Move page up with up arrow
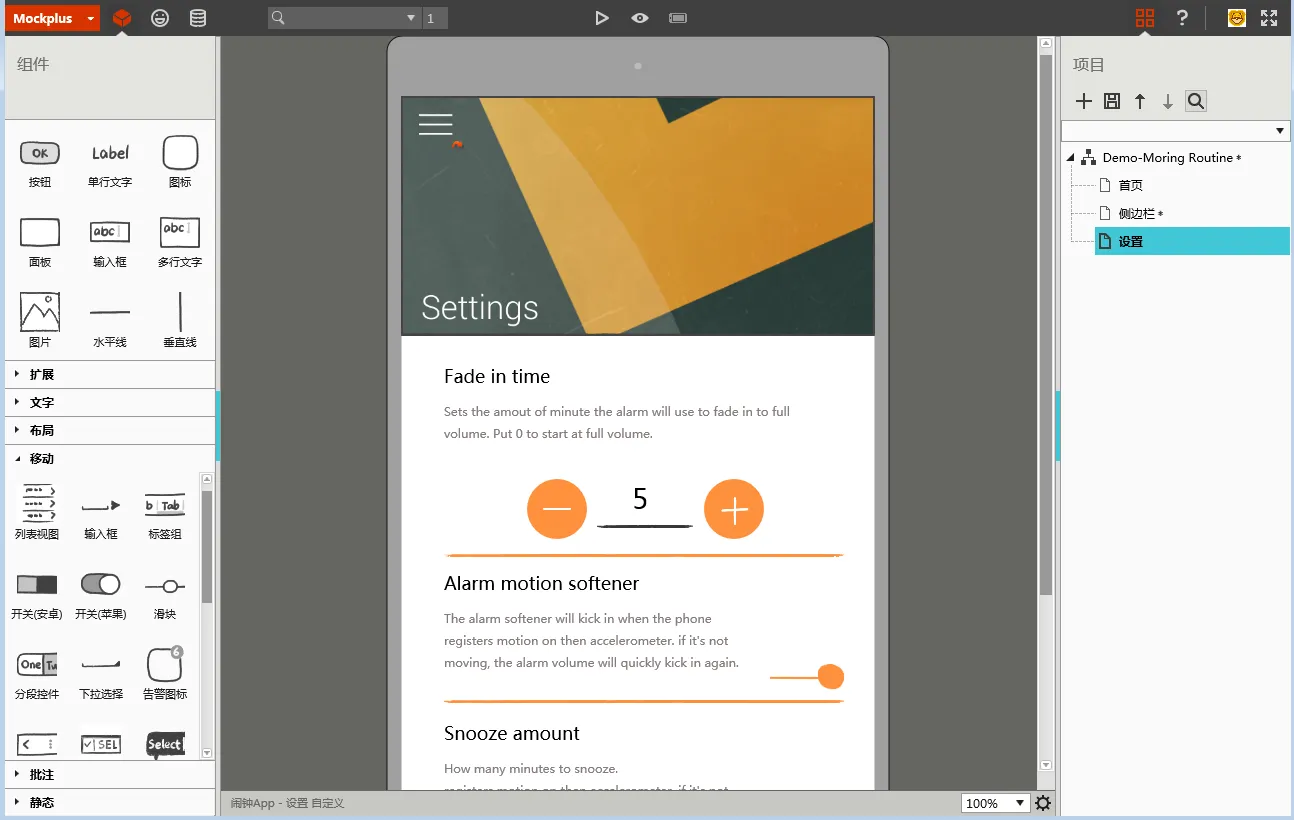Screen dimensions: 1294x820 pyautogui.click(x=1140, y=101)
